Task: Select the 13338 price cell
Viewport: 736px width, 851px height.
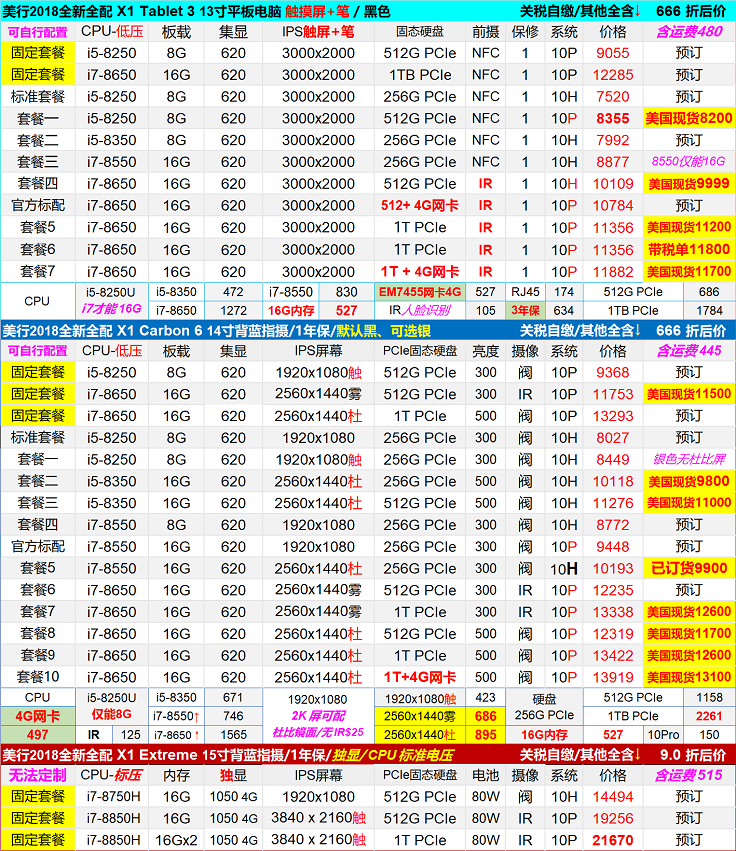Action: 613,612
